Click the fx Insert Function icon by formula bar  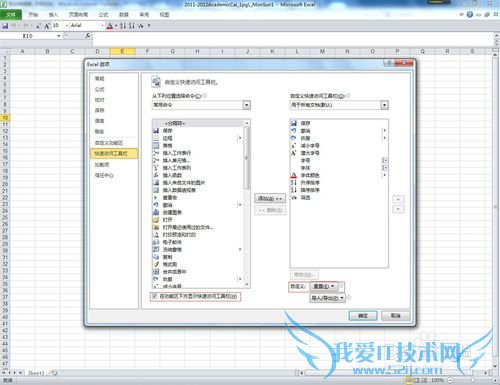coord(88,35)
